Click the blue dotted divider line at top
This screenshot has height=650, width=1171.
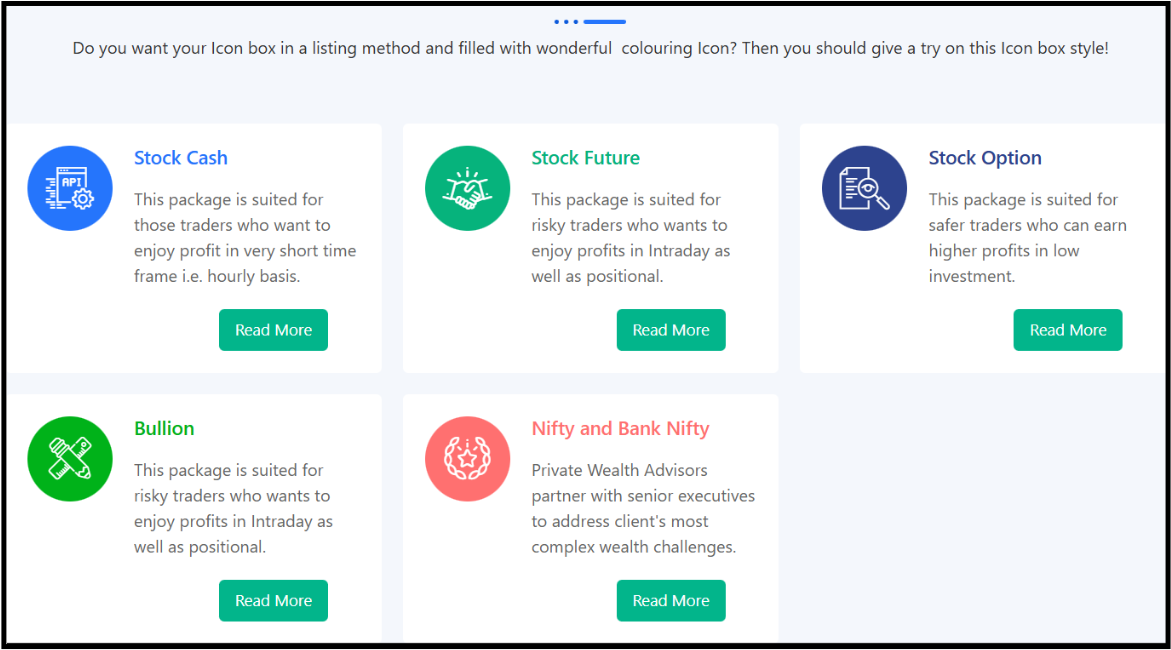[590, 21]
